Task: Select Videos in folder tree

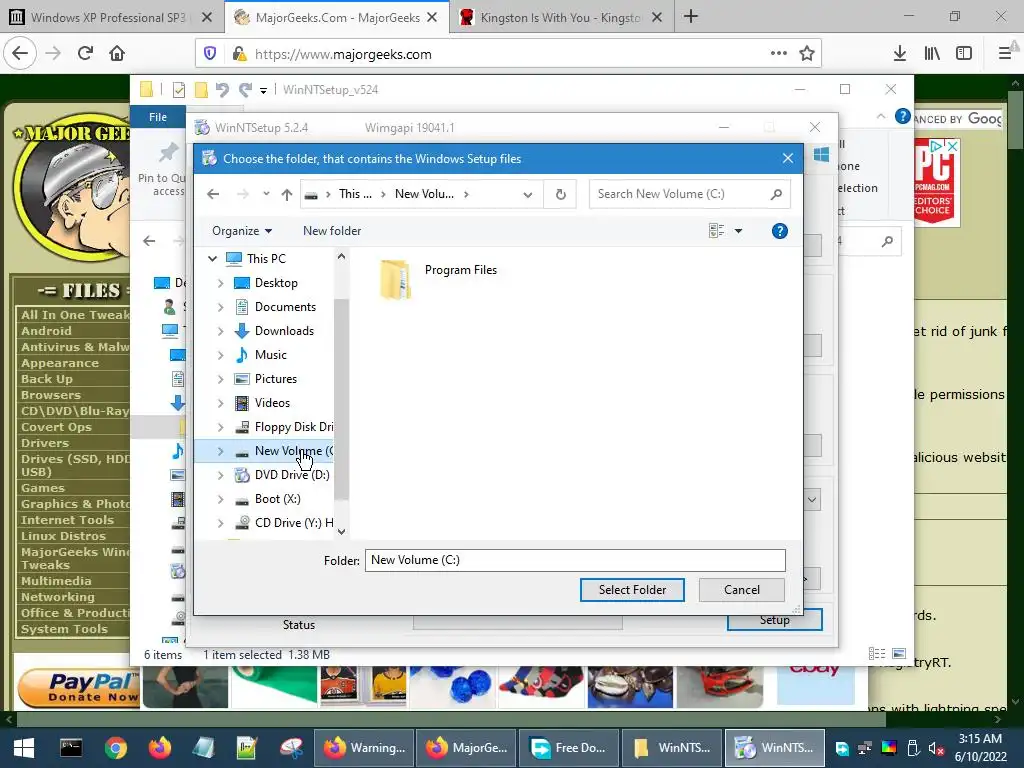Action: pos(272,403)
